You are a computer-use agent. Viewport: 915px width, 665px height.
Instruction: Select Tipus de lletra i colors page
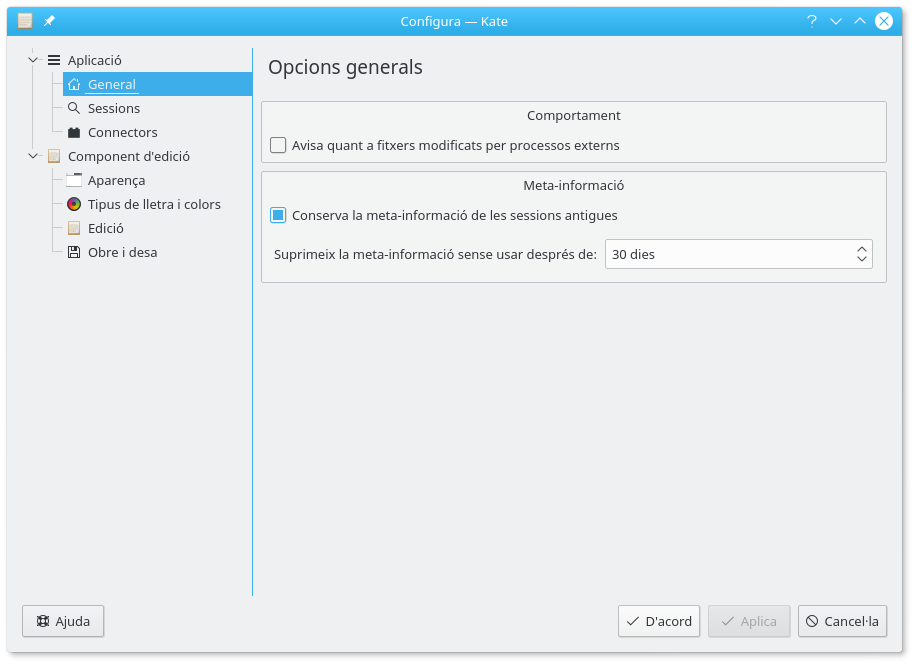(x=154, y=205)
